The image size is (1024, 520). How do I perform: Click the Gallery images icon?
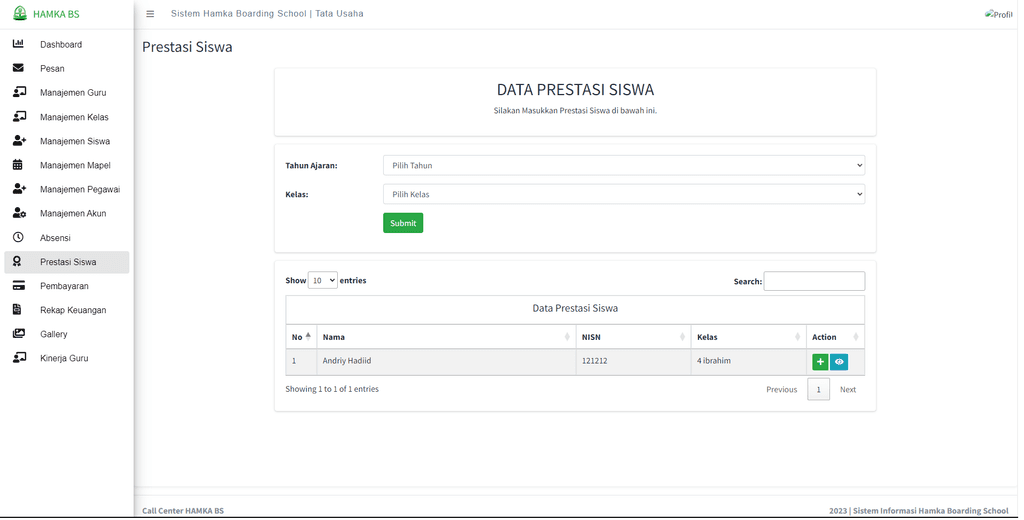pyautogui.click(x=19, y=334)
